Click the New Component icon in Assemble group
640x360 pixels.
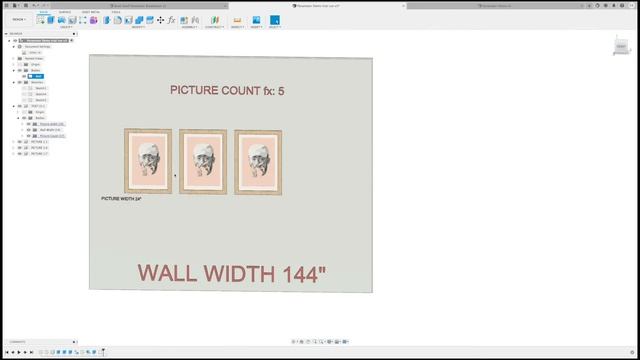[x=184, y=20]
